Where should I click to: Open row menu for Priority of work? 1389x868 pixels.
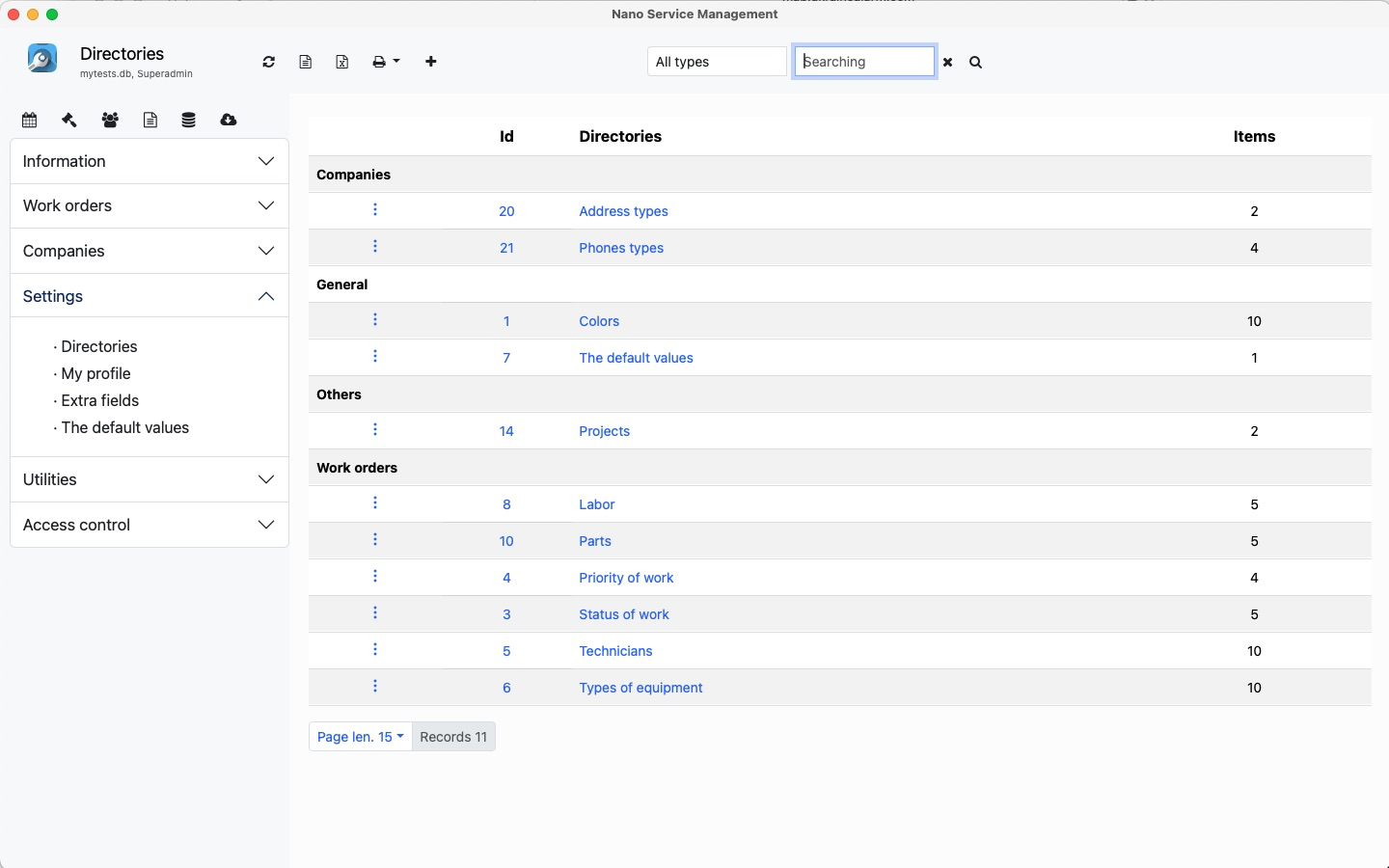coord(375,577)
